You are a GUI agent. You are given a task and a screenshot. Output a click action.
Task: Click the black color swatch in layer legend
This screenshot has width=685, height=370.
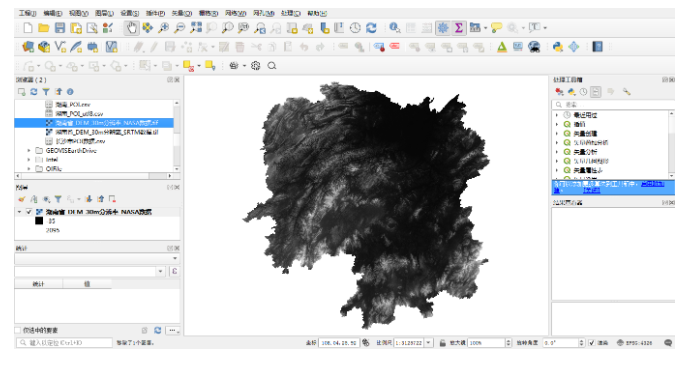[39, 221]
